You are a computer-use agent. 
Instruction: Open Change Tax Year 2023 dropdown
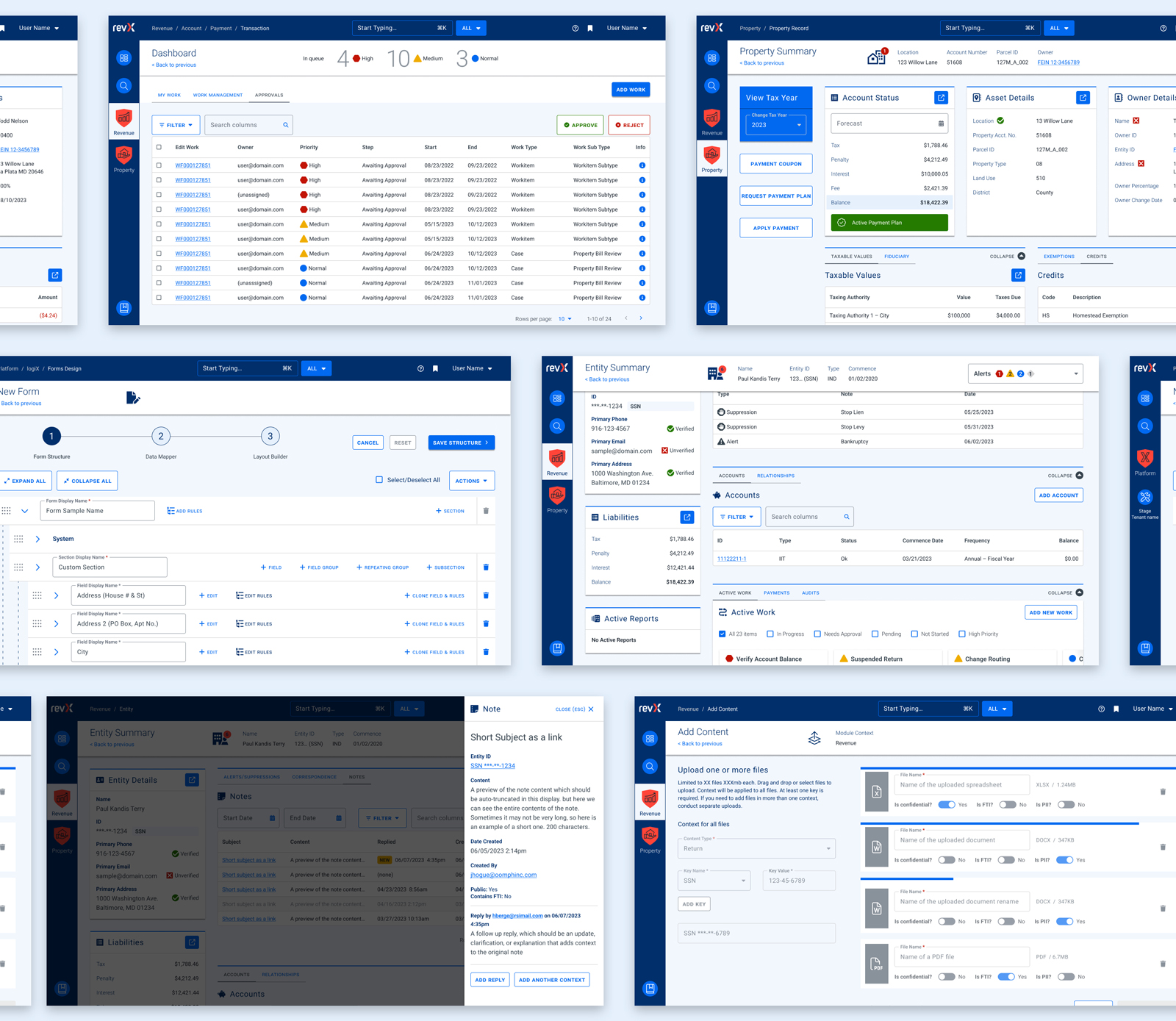[776, 124]
